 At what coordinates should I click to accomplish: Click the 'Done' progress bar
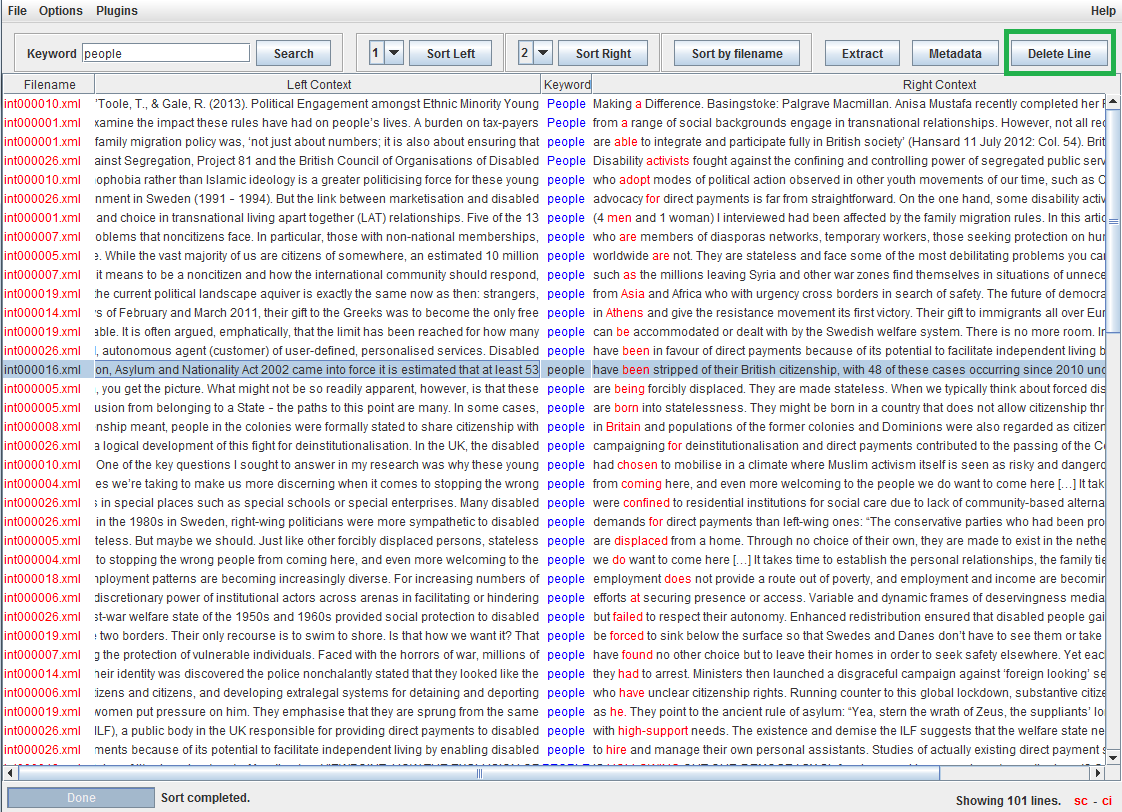pyautogui.click(x=81, y=798)
